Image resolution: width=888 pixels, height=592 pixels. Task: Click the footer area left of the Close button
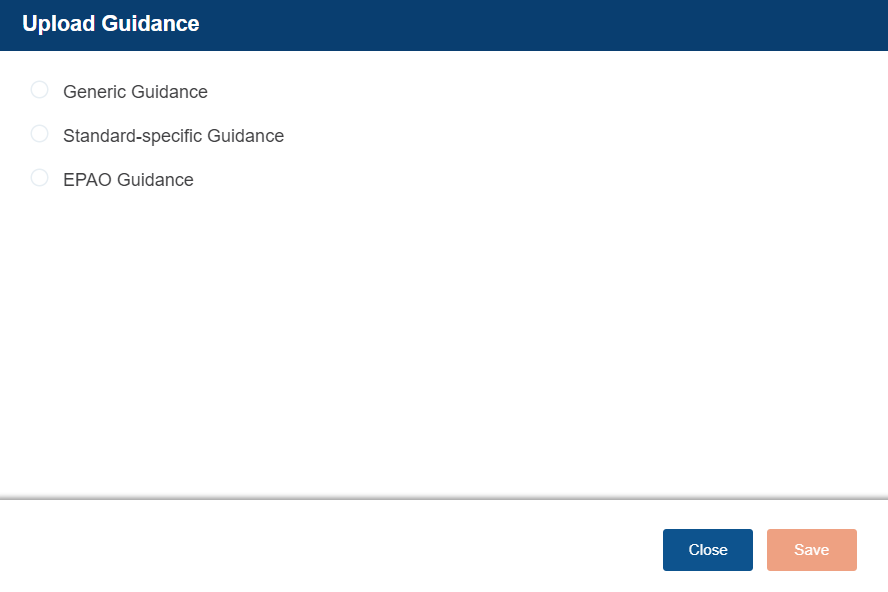click(x=330, y=550)
